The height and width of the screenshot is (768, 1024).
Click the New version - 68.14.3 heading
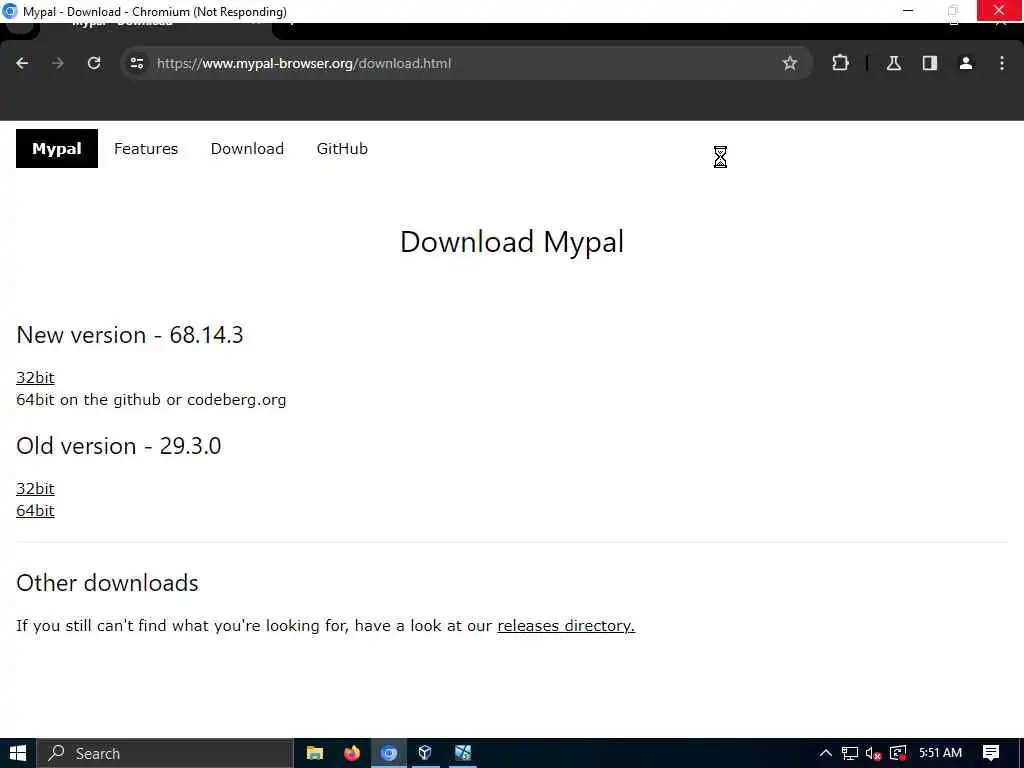pyautogui.click(x=130, y=335)
